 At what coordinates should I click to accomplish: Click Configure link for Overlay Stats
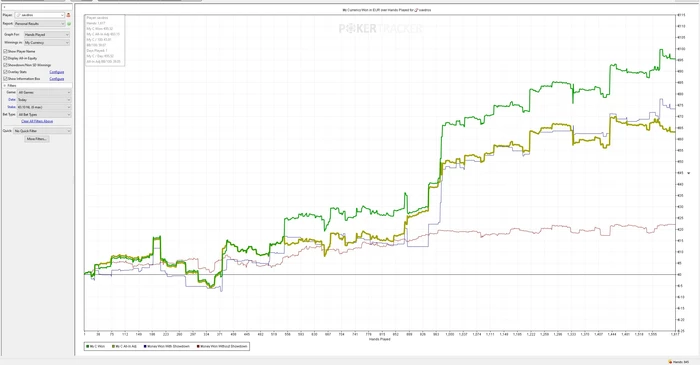coord(57,72)
